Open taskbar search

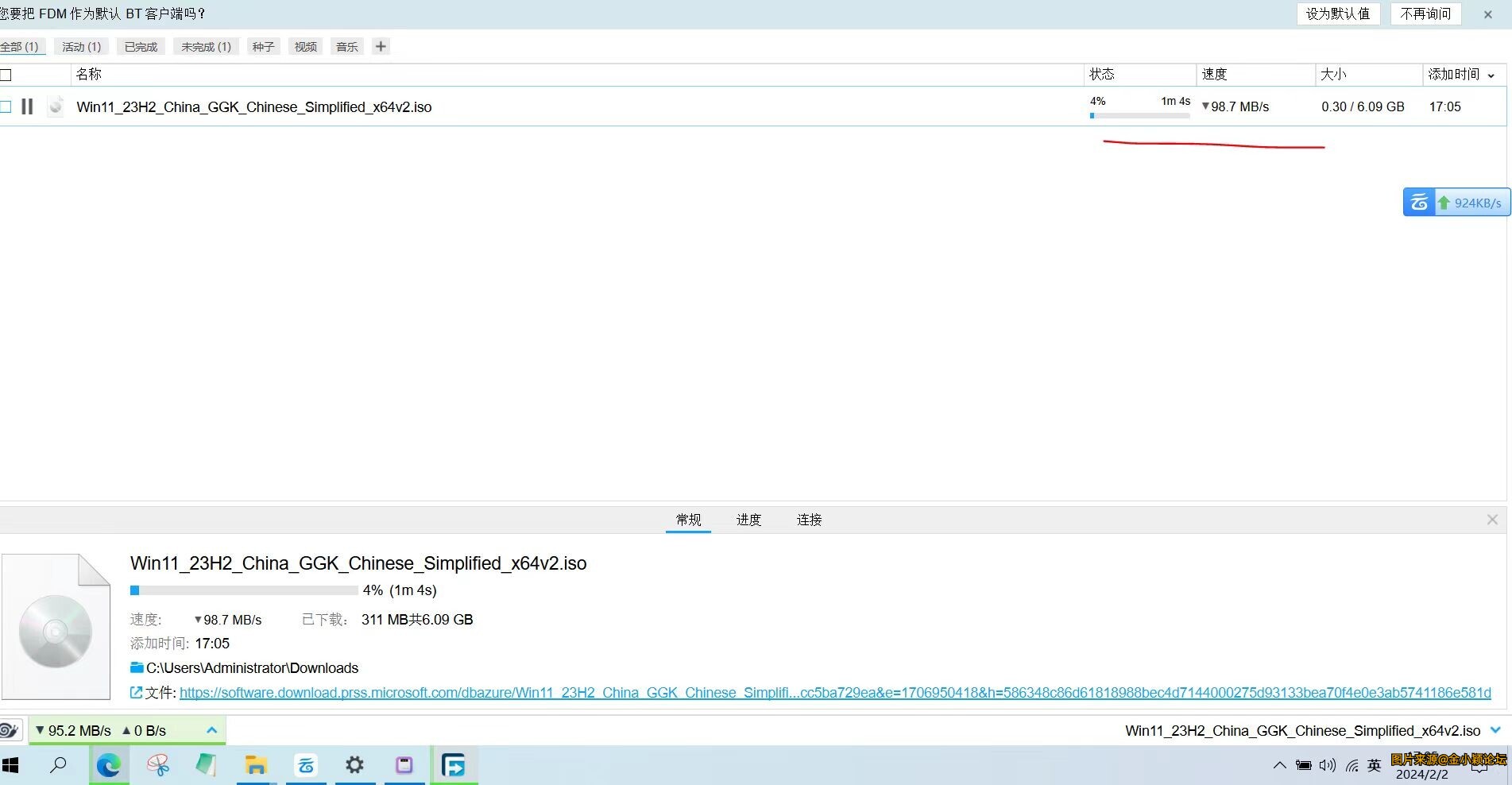[58, 765]
